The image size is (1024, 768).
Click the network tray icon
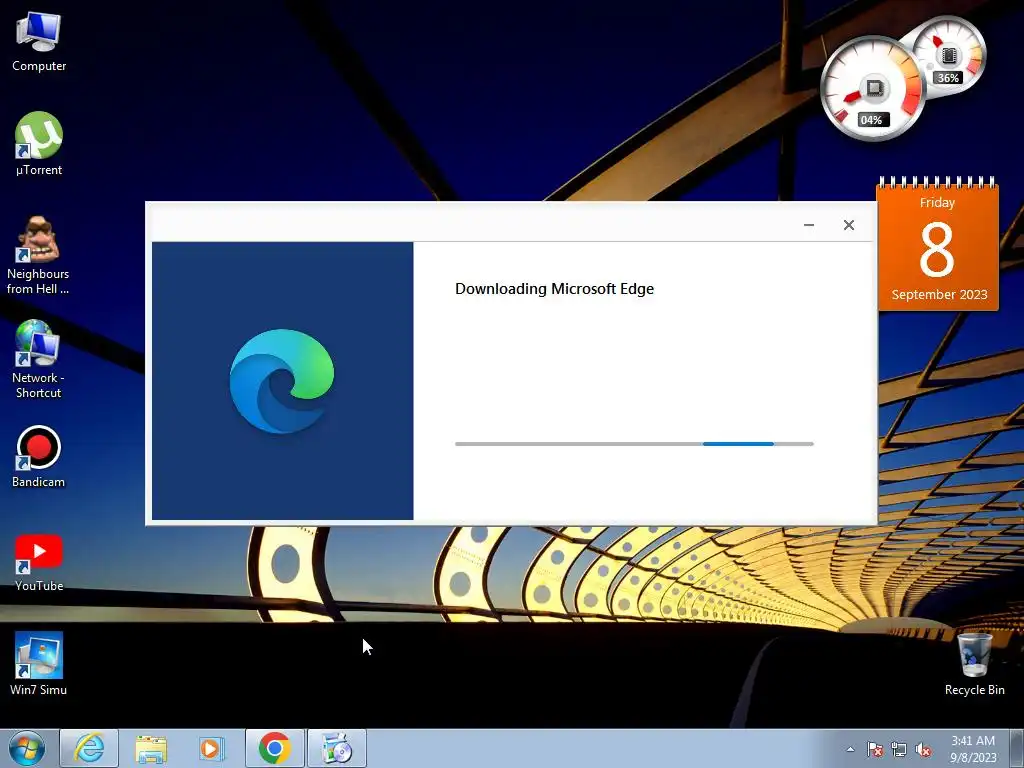pos(899,749)
